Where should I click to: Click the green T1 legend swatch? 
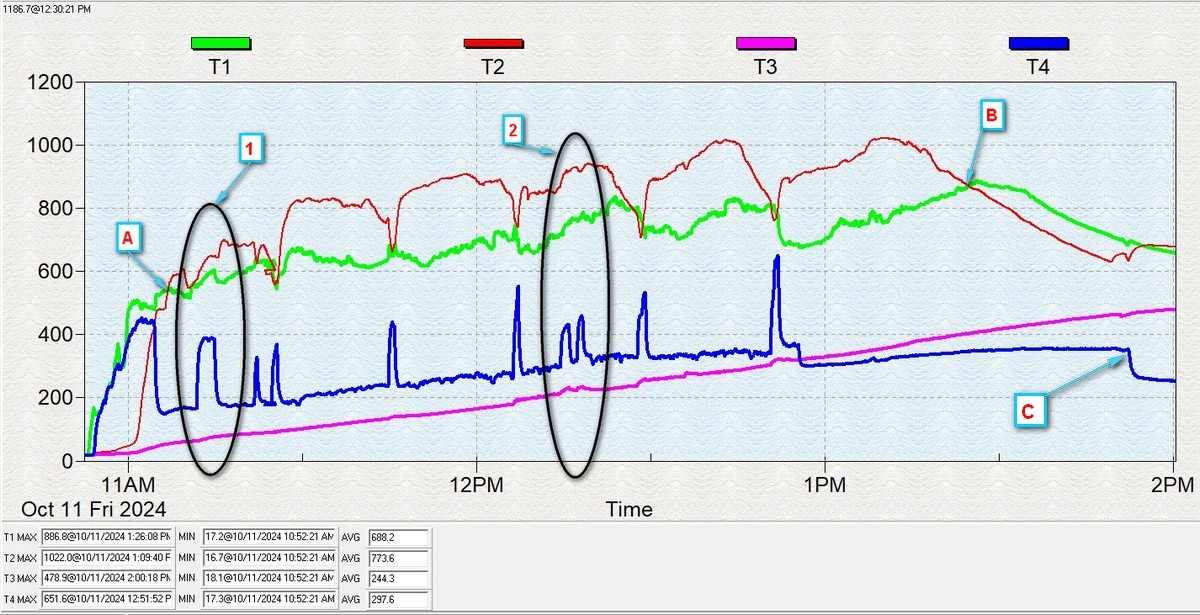pyautogui.click(x=220, y=43)
